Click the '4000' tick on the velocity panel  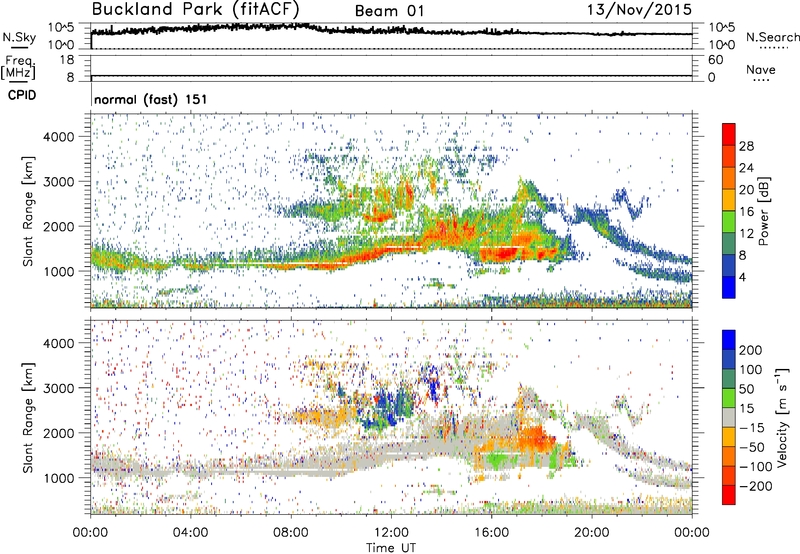[59, 343]
